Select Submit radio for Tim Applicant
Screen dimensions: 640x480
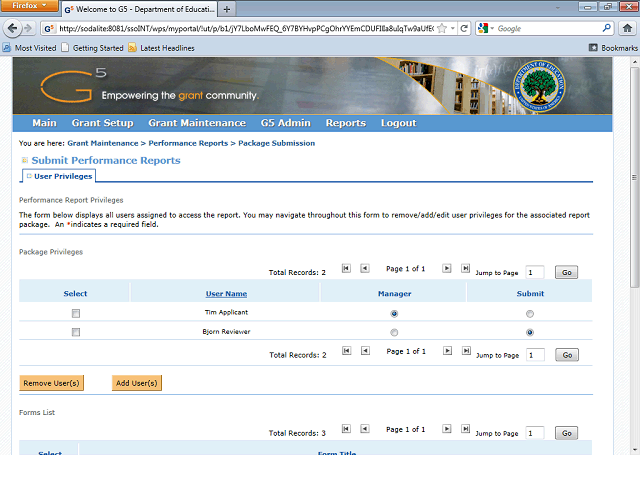pyautogui.click(x=529, y=314)
